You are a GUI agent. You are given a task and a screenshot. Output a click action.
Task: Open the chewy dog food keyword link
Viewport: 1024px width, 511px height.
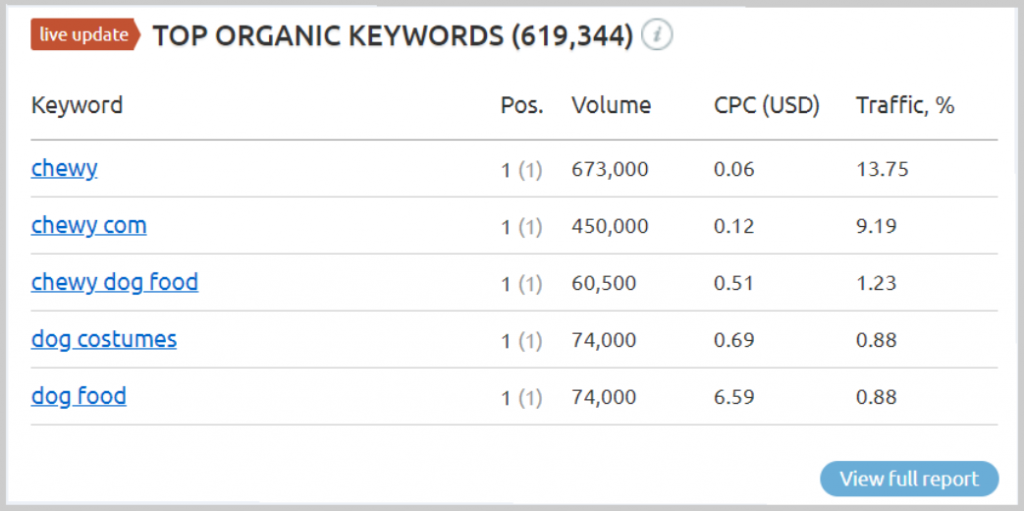click(x=114, y=283)
